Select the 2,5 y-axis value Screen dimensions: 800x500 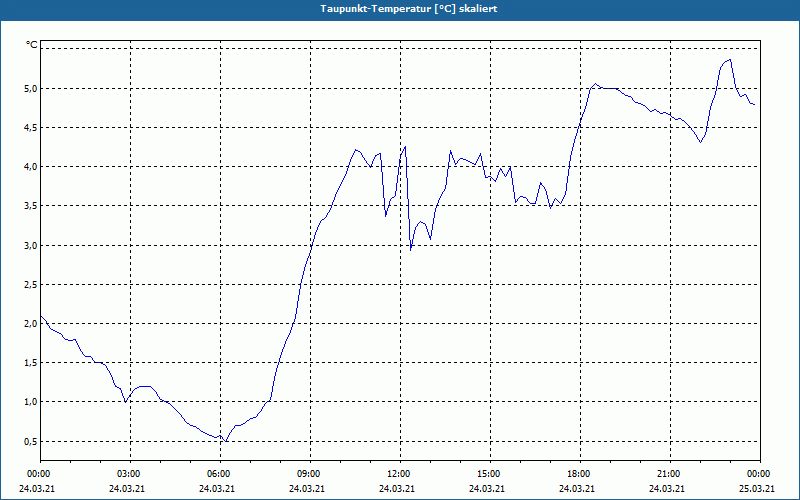31,284
